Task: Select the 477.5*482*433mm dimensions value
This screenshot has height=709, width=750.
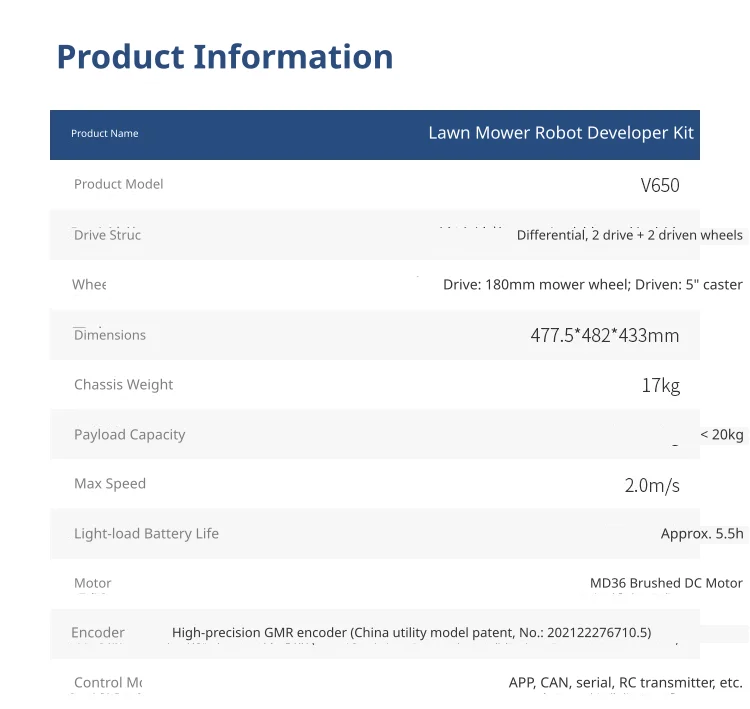Action: click(605, 335)
